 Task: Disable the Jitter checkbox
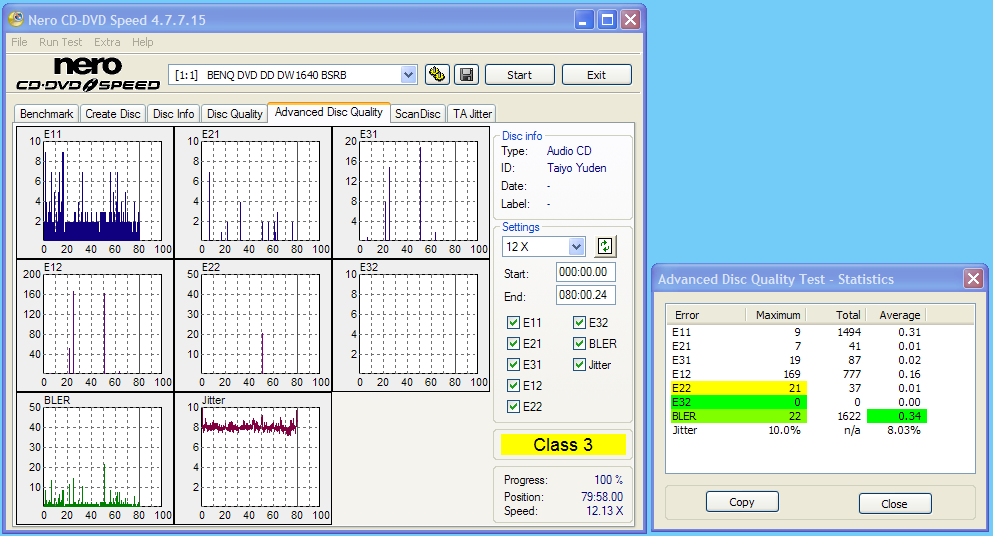click(x=580, y=365)
